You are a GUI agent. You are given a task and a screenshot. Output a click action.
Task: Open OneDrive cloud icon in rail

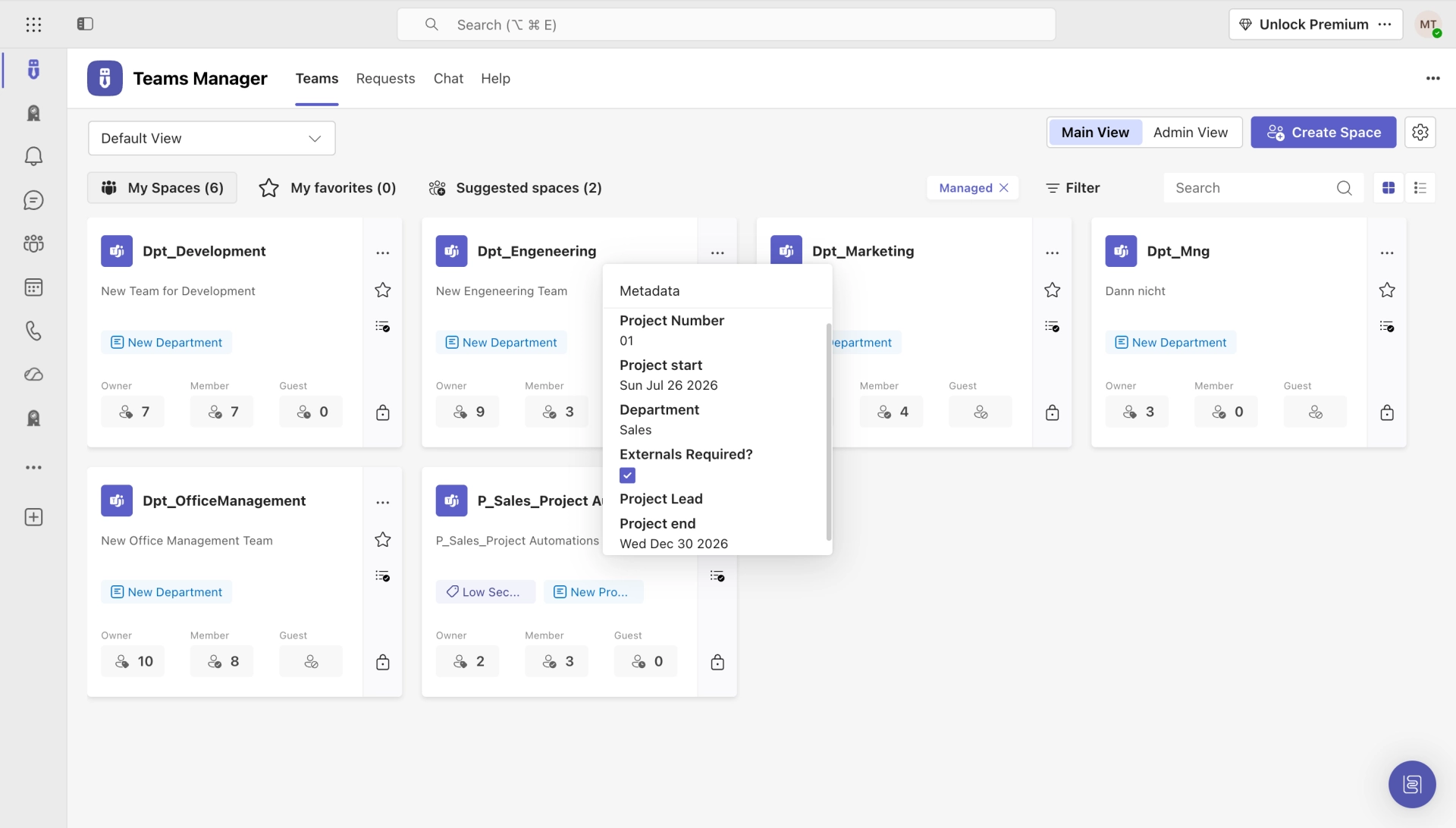click(33, 375)
